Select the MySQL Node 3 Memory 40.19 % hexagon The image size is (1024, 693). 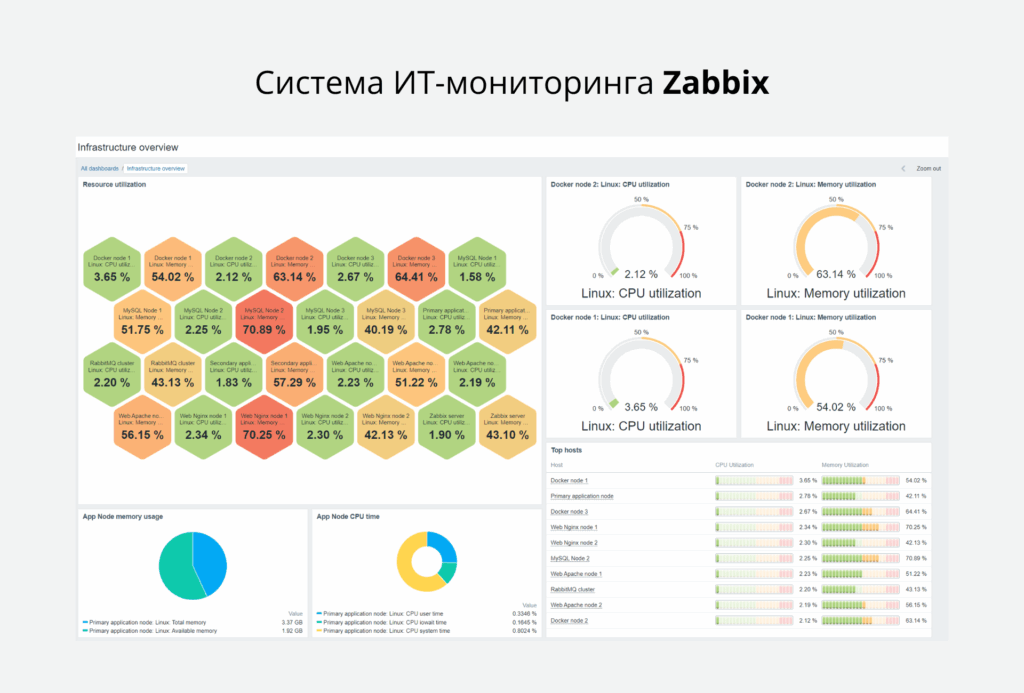point(385,323)
